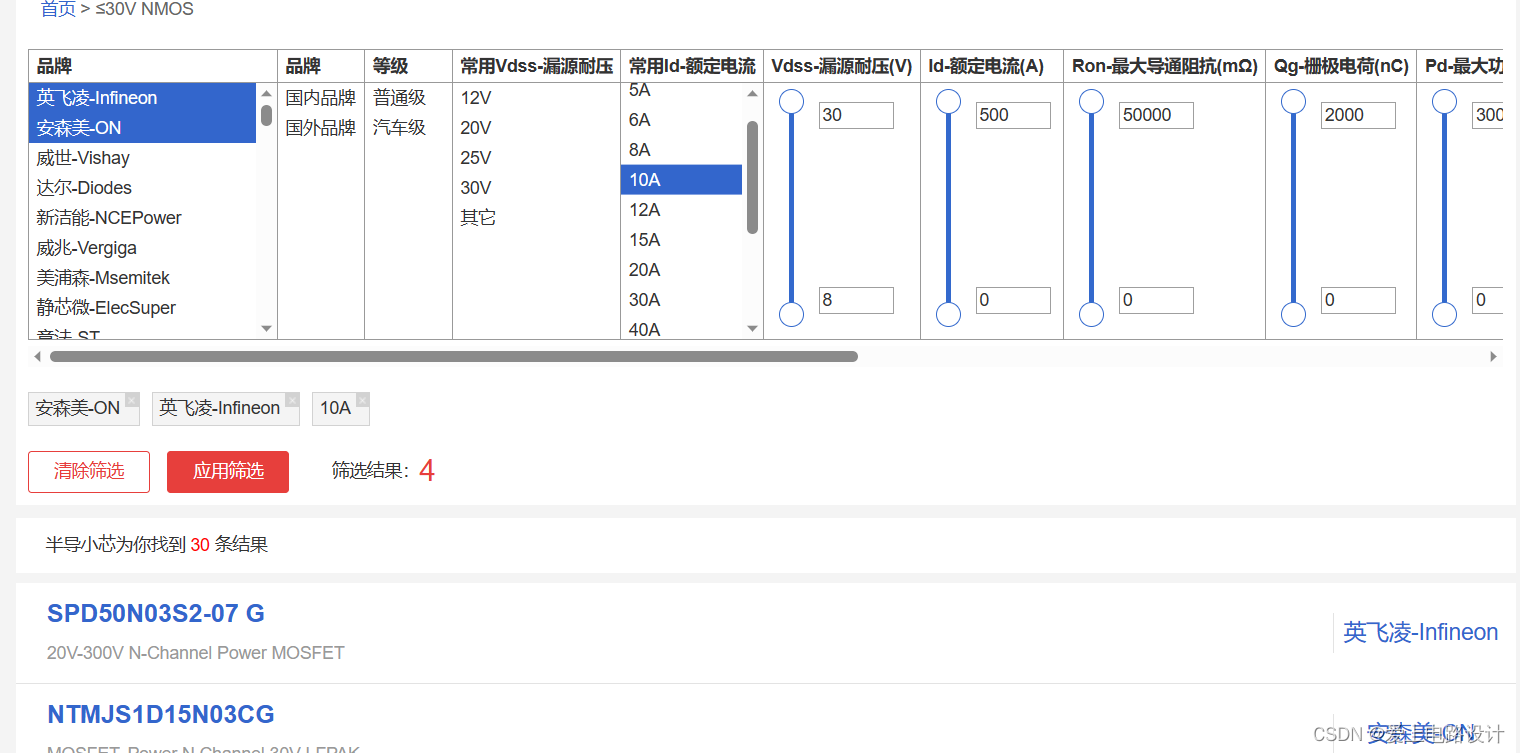
Task: Click Qg max field showing 2000
Action: click(1358, 115)
